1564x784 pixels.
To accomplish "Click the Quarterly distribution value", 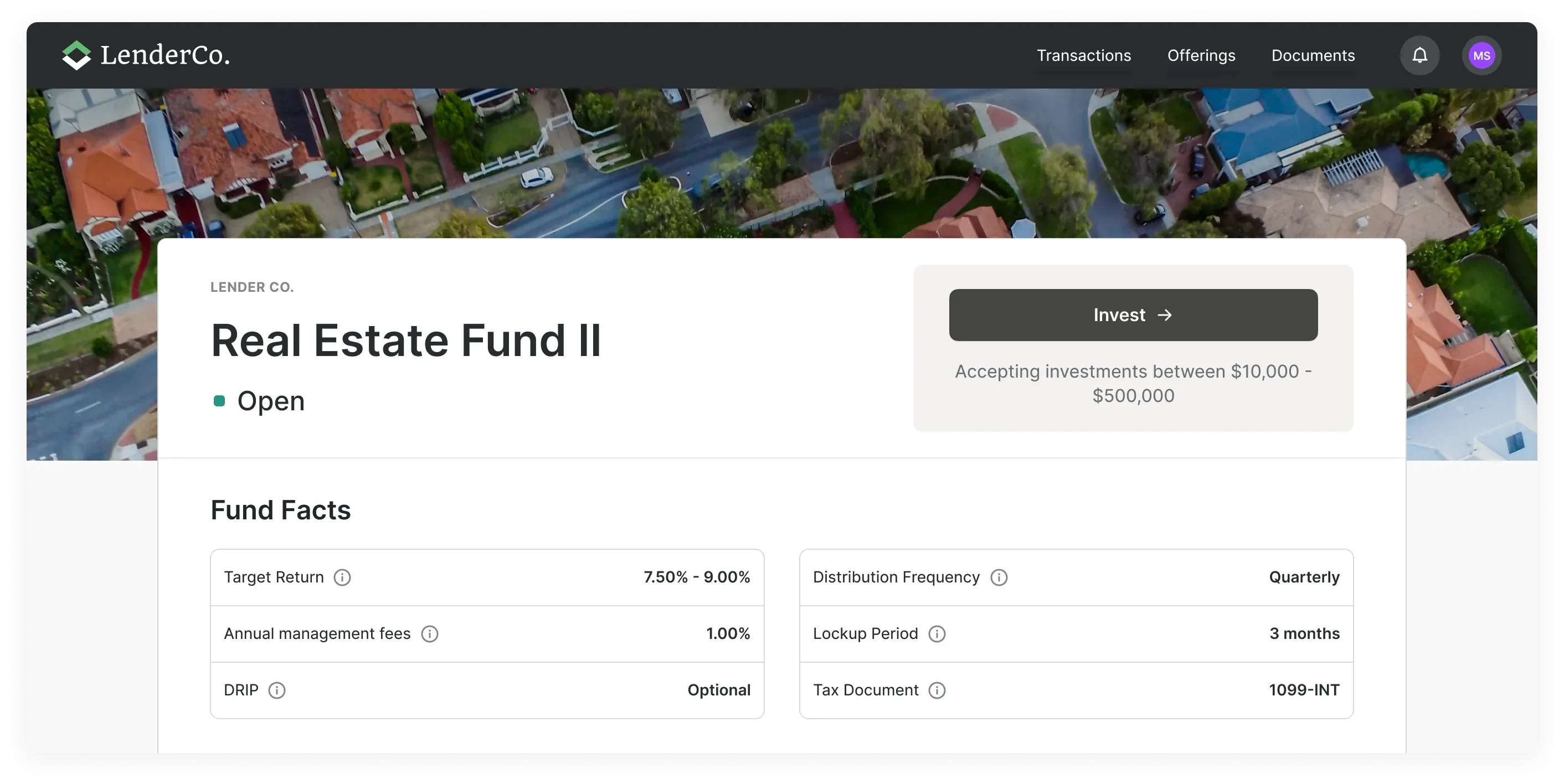I will 1304,577.
